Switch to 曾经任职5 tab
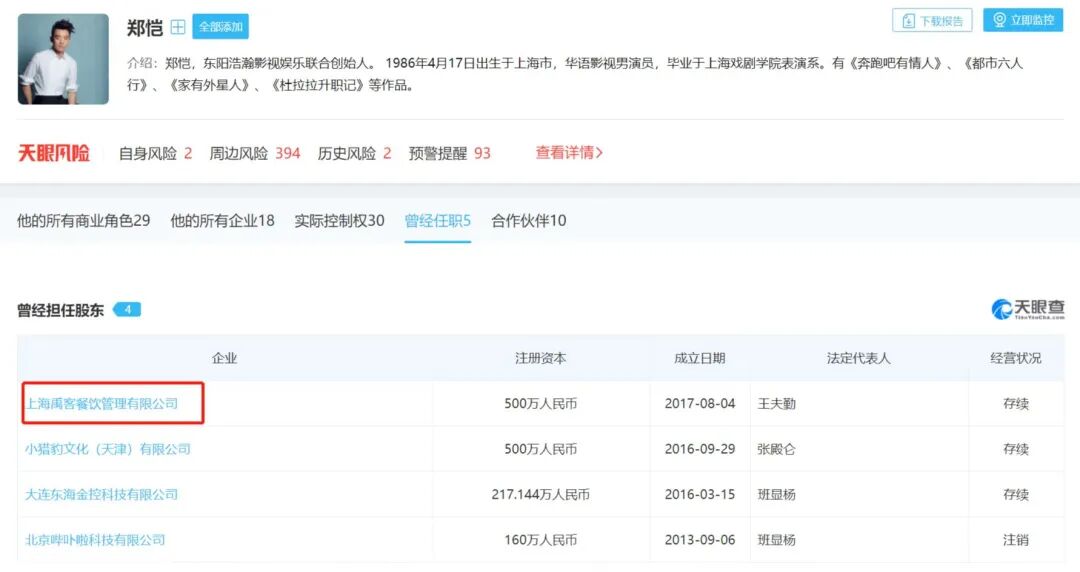 coord(437,221)
